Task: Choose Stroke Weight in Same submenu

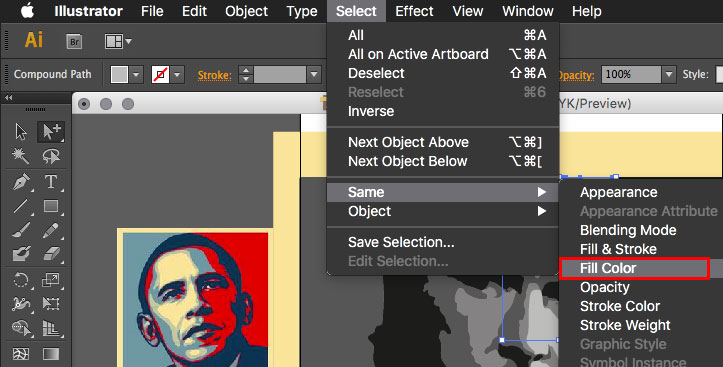Action: tap(641, 325)
